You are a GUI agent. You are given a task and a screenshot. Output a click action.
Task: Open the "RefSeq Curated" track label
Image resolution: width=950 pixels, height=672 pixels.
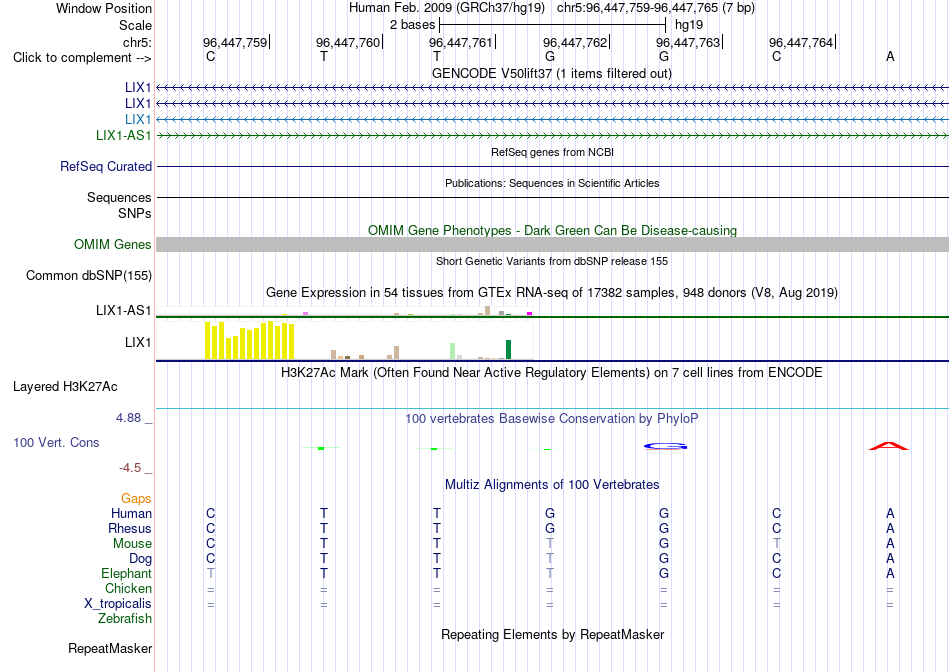(106, 166)
